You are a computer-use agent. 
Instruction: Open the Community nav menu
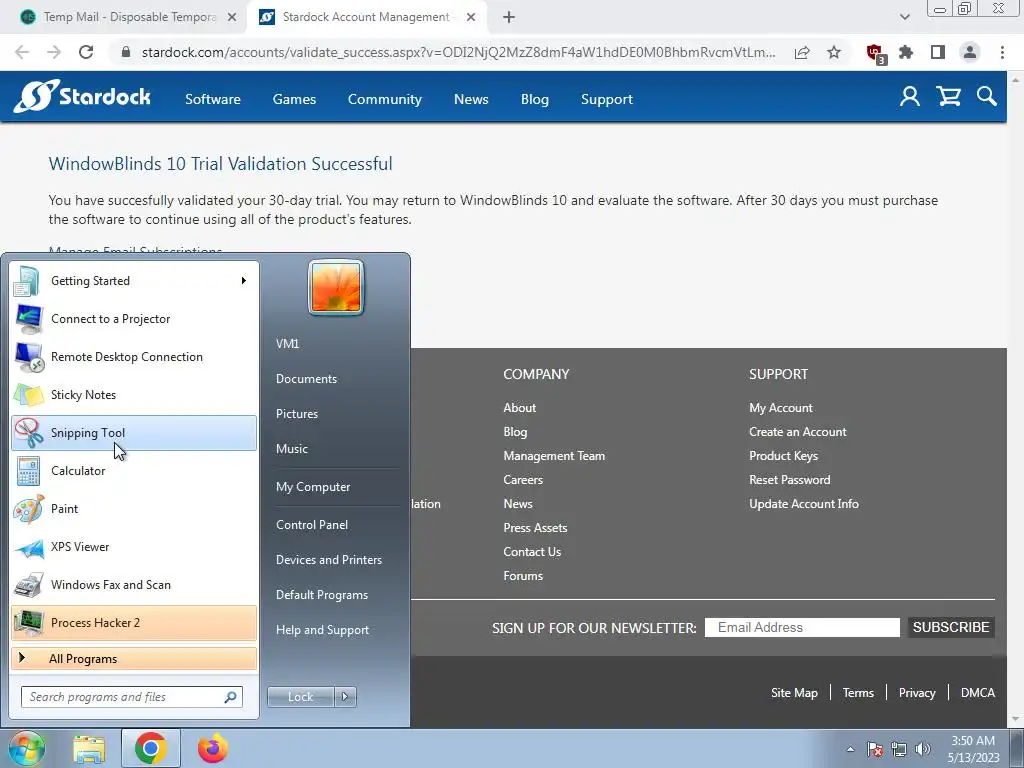(385, 99)
